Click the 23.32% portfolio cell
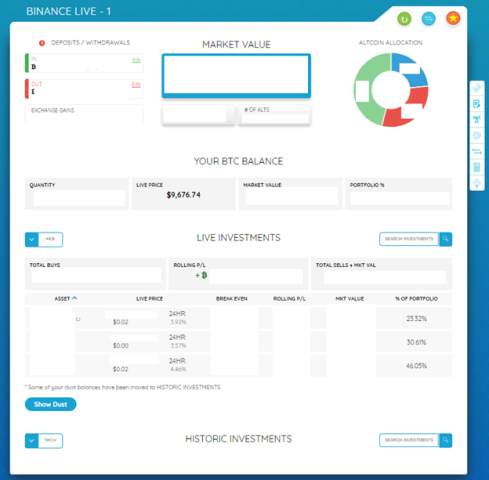The width and height of the screenshot is (489, 480). 416,319
